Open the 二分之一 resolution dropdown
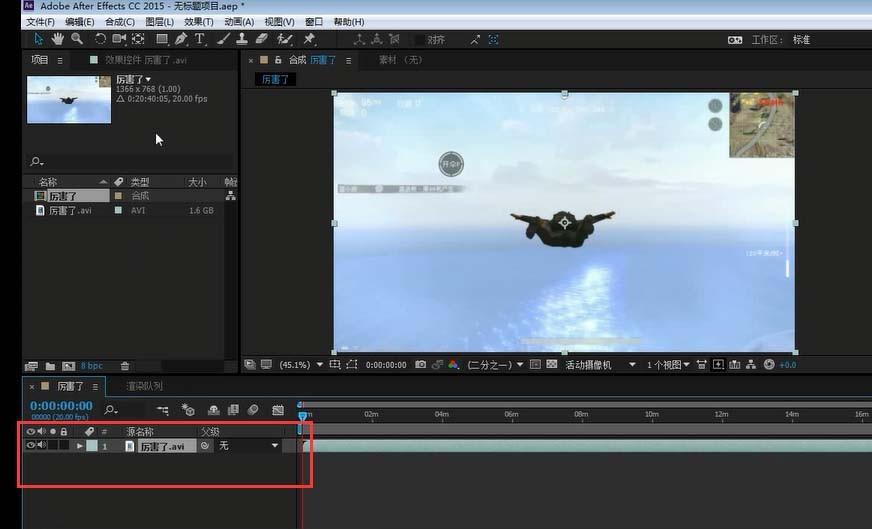This screenshot has width=872, height=529. click(x=495, y=365)
